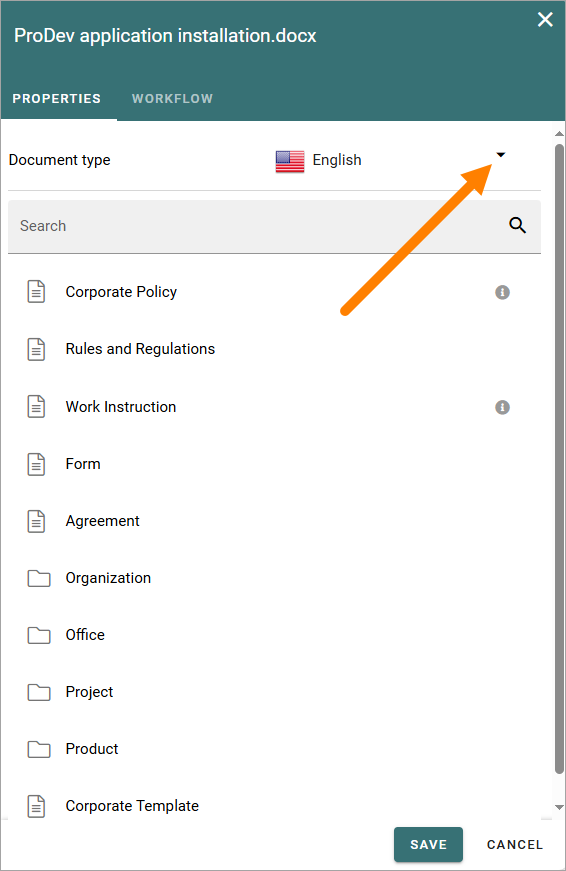Screen dimensions: 566x871
Task: Click the Form document icon
Action: point(37,464)
